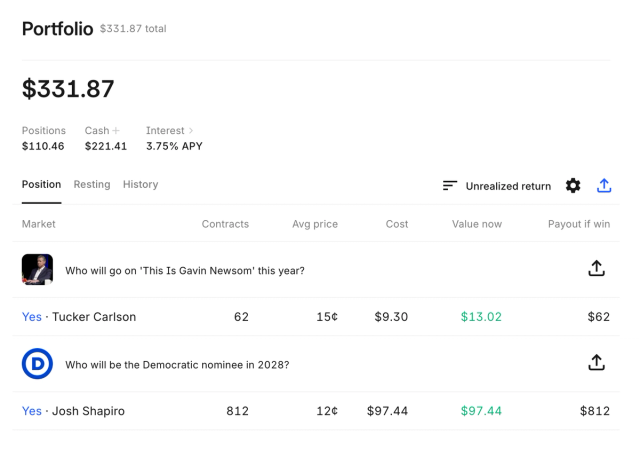Viewport: 640px width, 449px height.
Task: Click the Yes Josh Shapiro position
Action: pos(73,411)
